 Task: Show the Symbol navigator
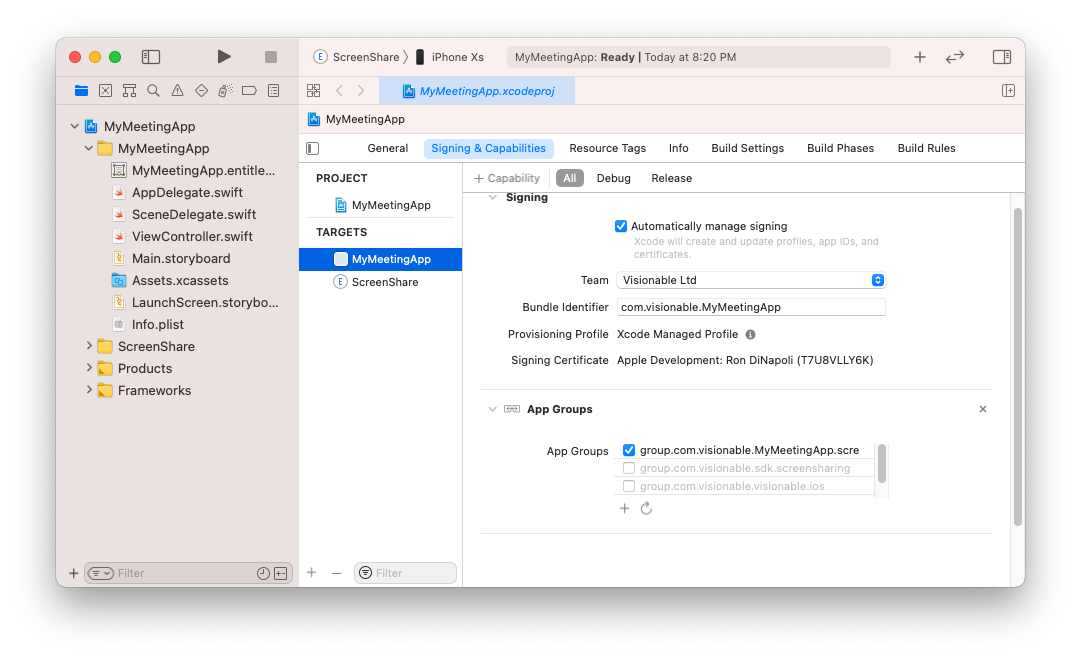tap(129, 90)
